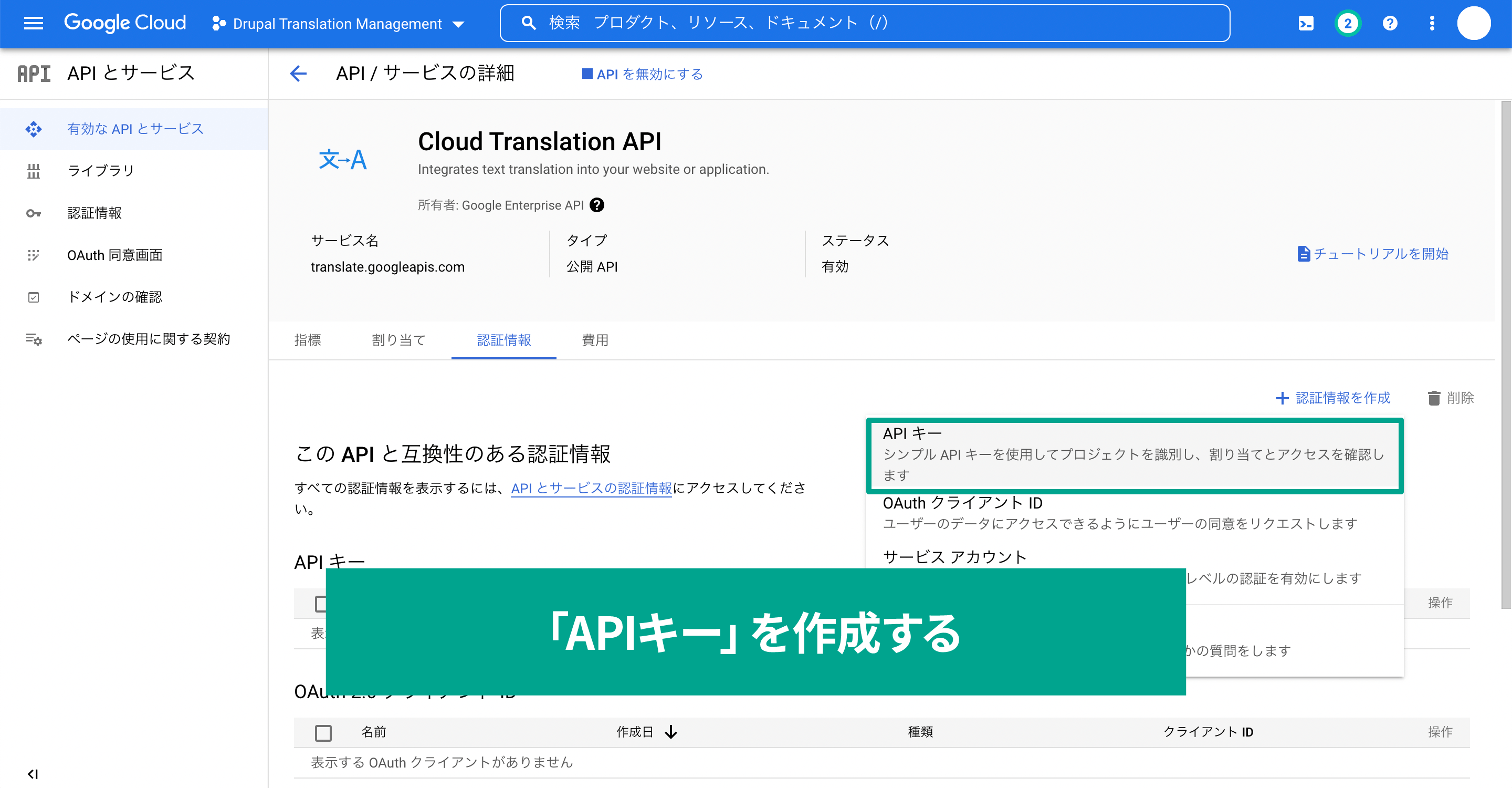Sort by '作成日' column arrow

671,732
